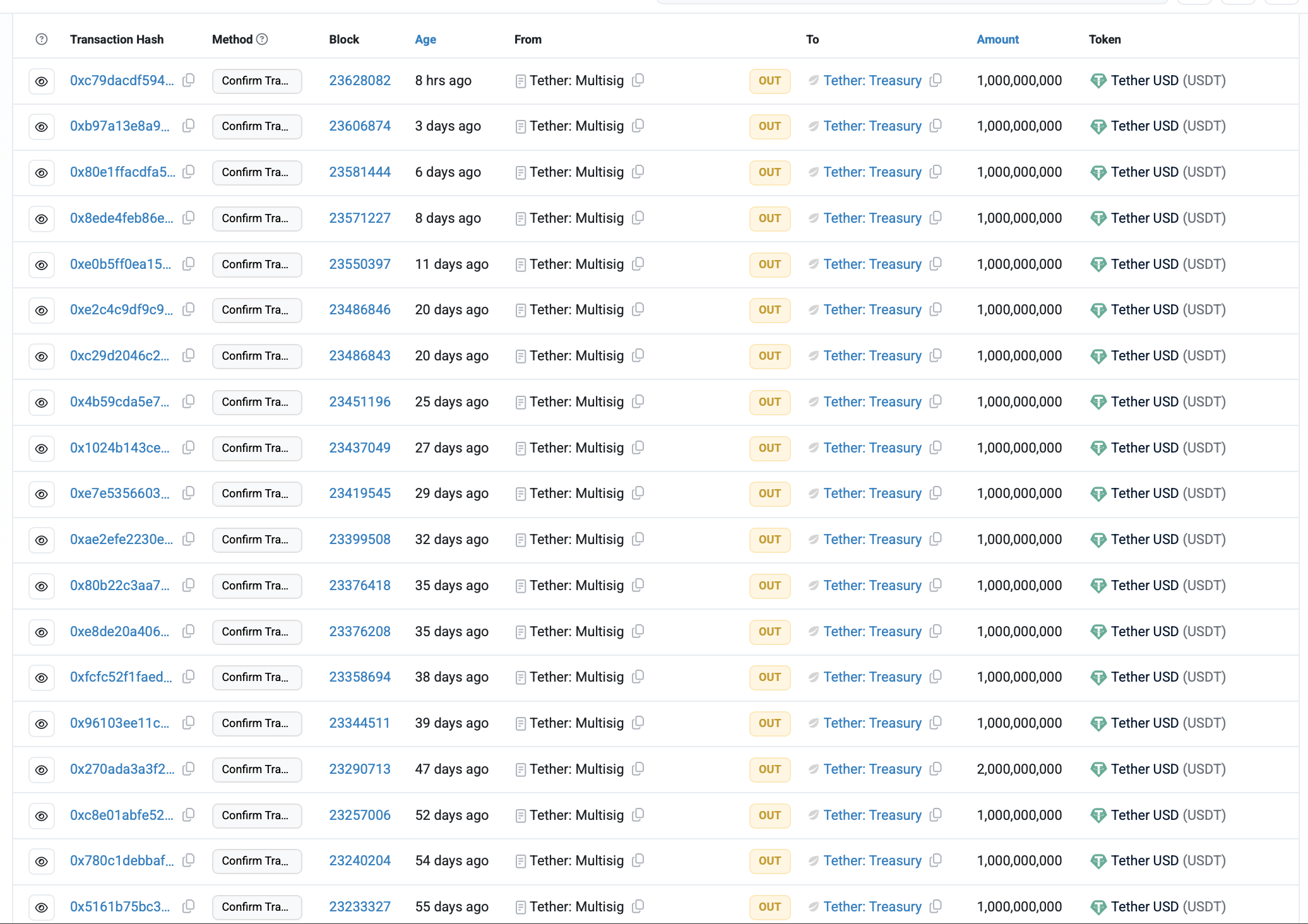Show quick view for 0x270ada3a3f2 transaction
1308x924 pixels.
click(42, 769)
